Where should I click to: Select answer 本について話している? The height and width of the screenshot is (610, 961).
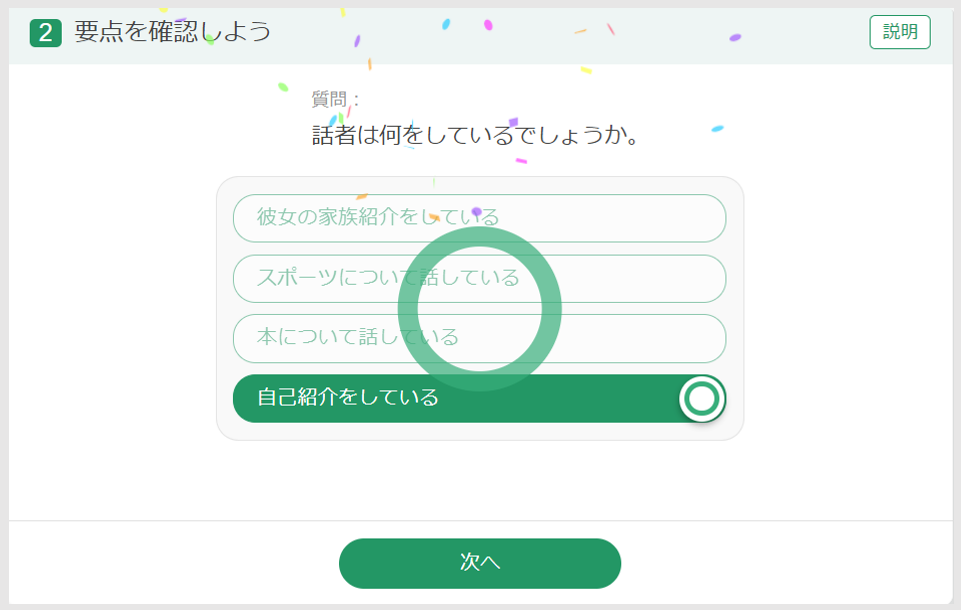click(x=479, y=338)
